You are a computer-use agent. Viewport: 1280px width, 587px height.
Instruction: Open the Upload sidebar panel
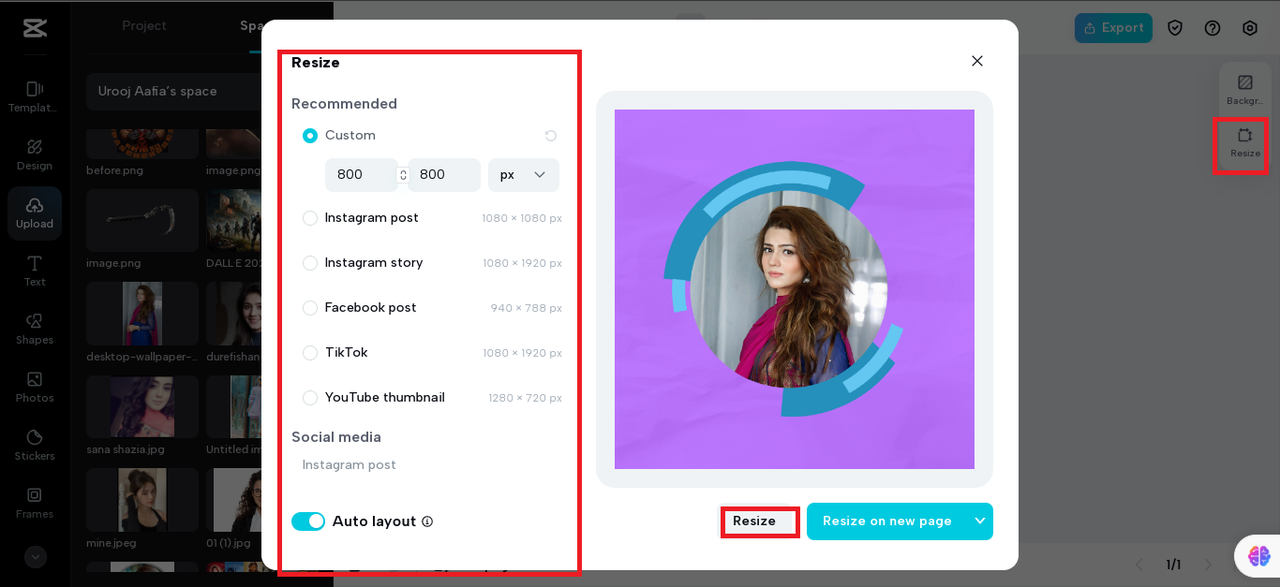pyautogui.click(x=34, y=213)
